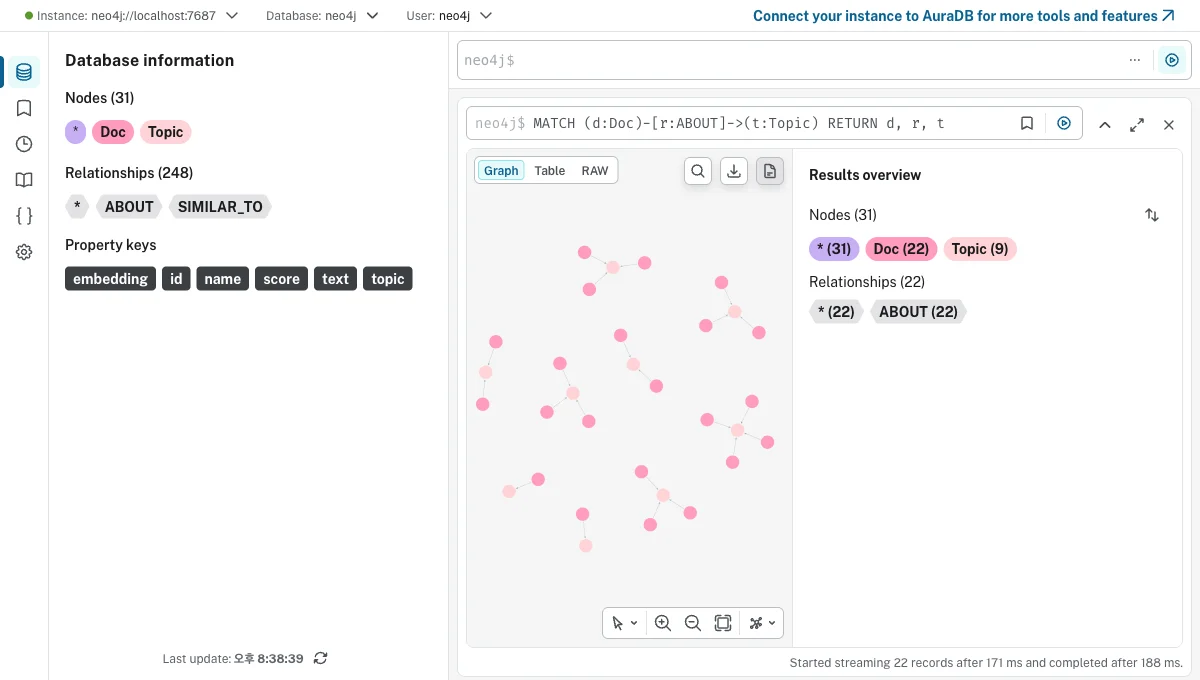Select Topic node linked to four Docs

click(738, 430)
